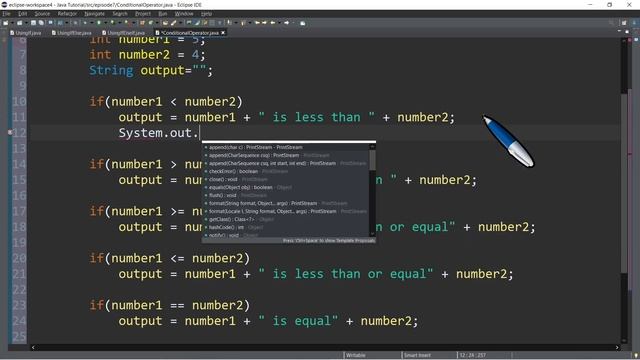Switch to the UsingIfElseIf.java tab

click(x=123, y=33)
